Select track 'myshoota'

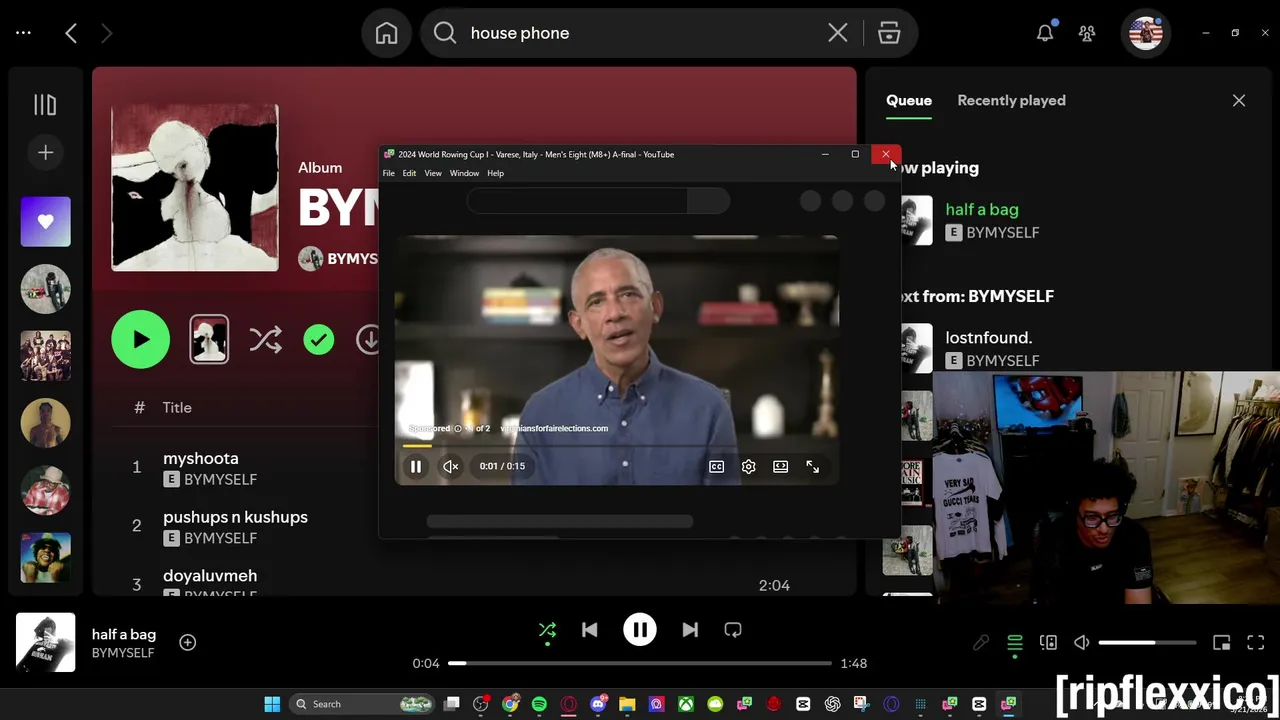pyautogui.click(x=201, y=458)
